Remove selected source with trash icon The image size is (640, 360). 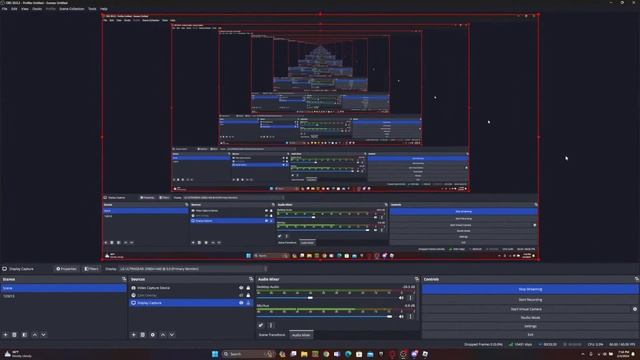click(x=142, y=335)
